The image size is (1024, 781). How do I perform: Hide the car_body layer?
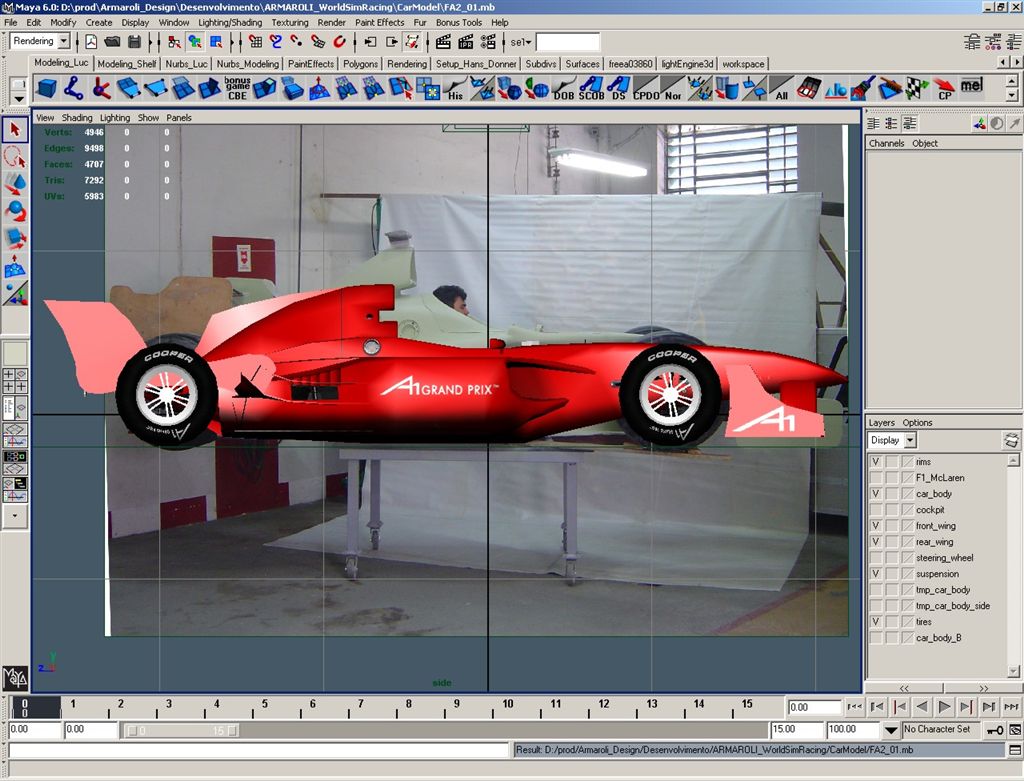coord(876,494)
